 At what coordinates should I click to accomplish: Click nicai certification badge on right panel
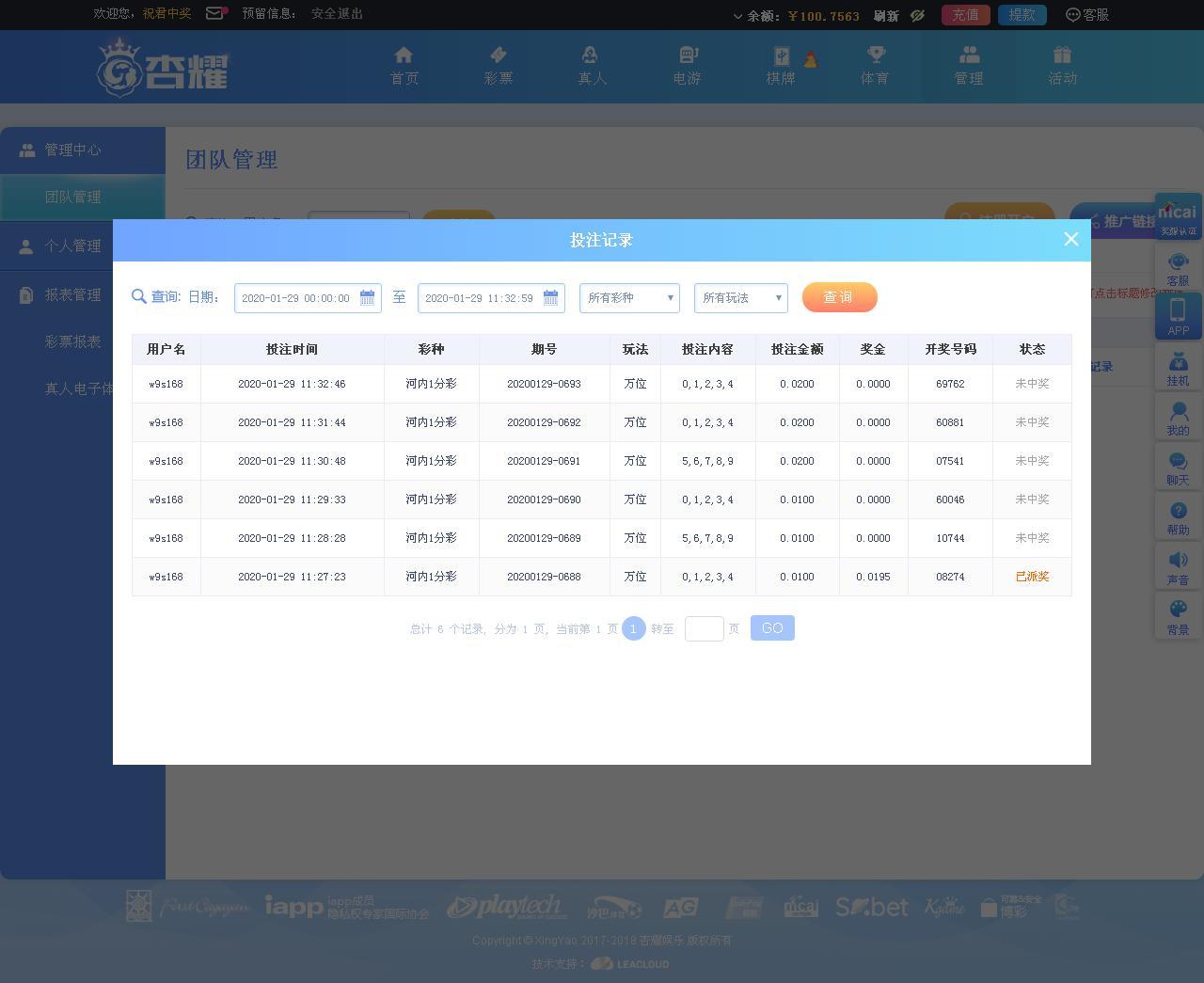(x=1178, y=216)
